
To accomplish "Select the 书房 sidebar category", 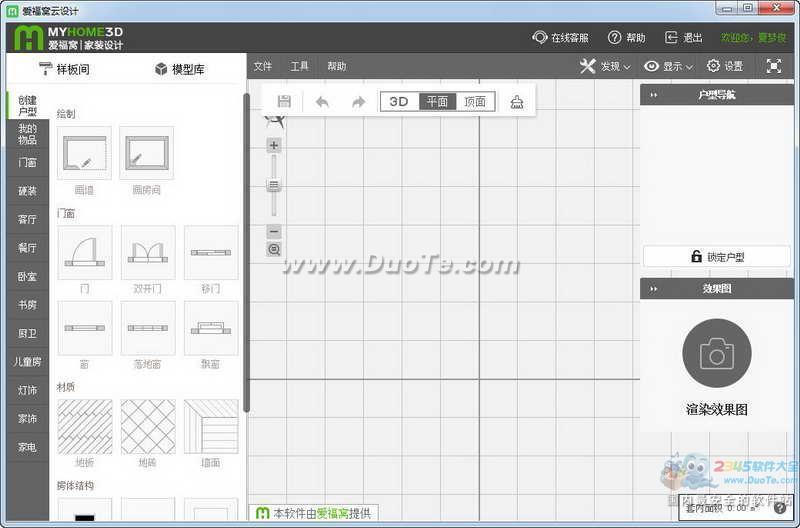I will point(28,305).
